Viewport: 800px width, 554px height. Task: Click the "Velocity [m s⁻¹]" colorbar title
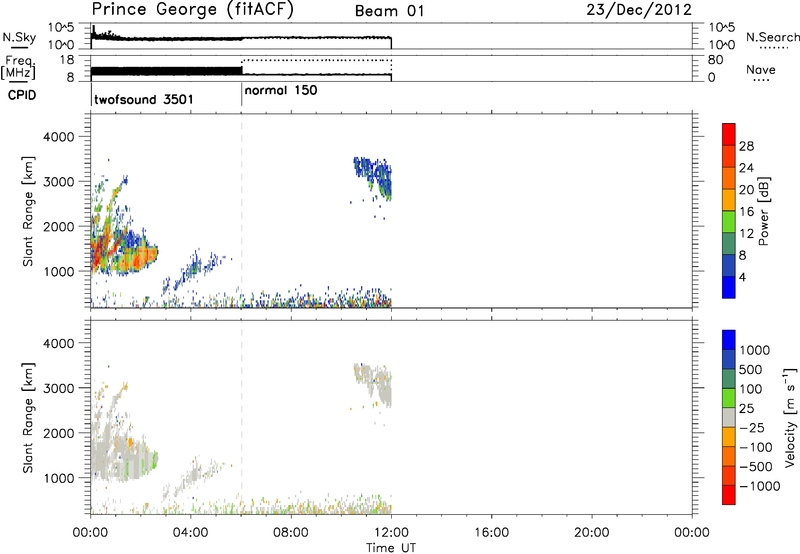click(x=790, y=417)
